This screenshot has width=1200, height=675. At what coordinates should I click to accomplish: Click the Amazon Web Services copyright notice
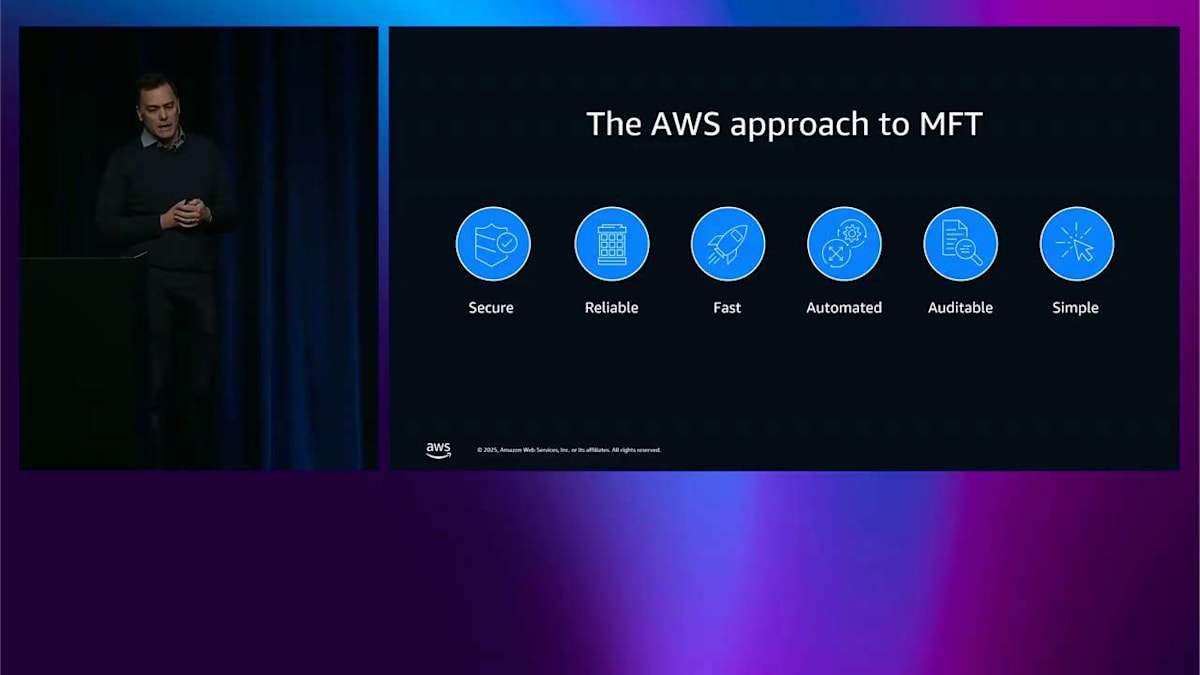pos(569,450)
